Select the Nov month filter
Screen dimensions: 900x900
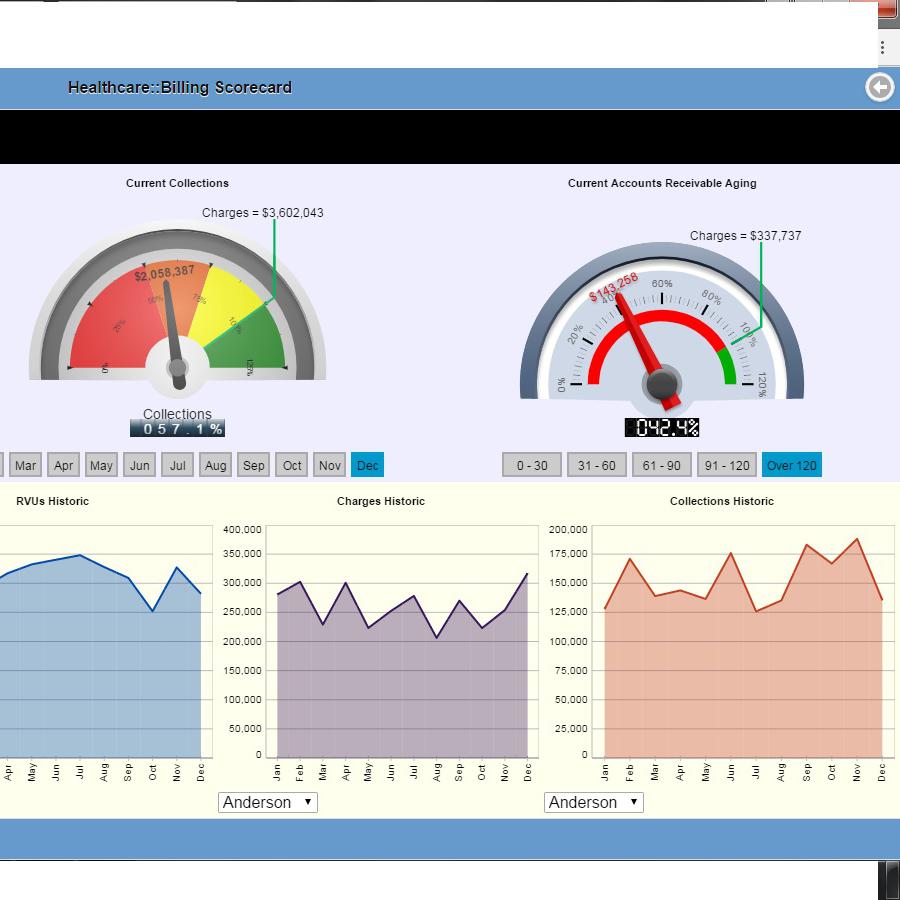click(329, 465)
